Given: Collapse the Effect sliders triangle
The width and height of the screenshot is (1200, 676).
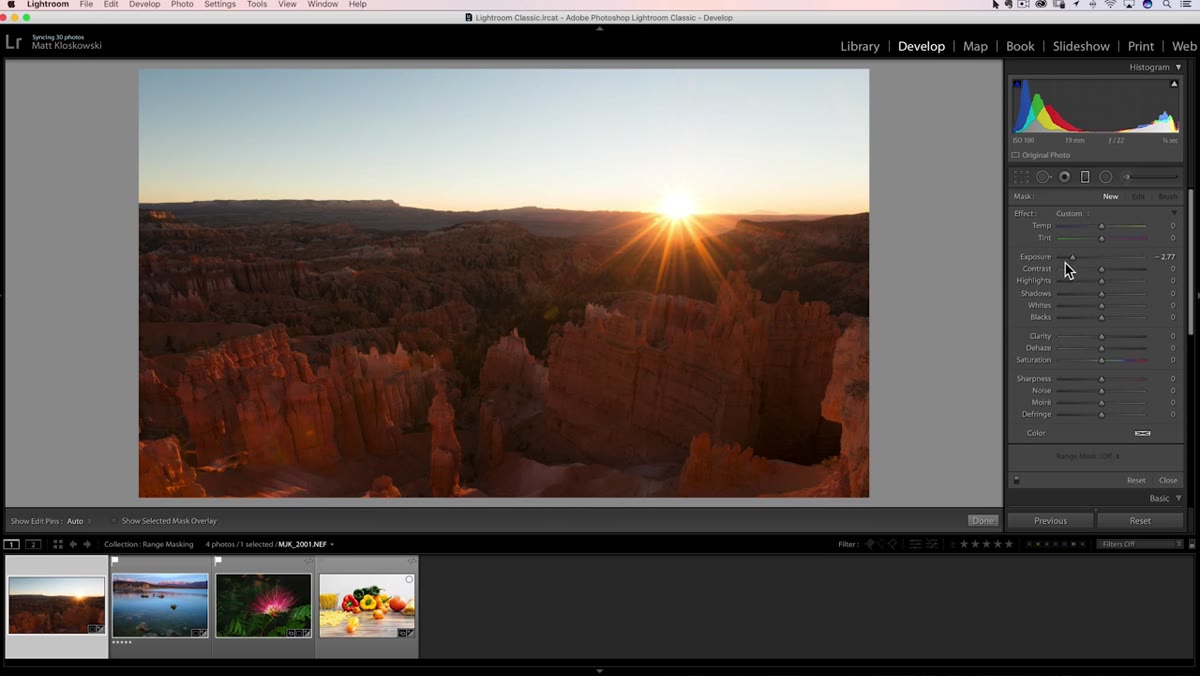Looking at the screenshot, I should pos(1174,213).
